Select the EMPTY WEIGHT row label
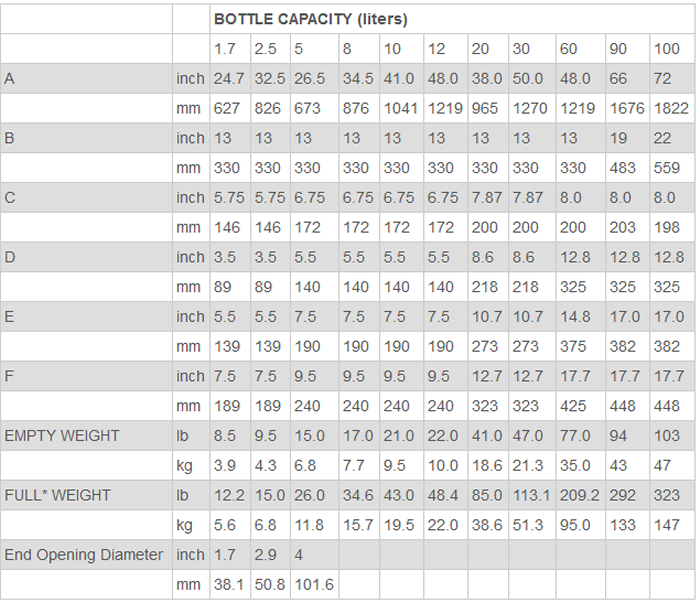Image resolution: width=700 pixels, height=603 pixels. pos(62,436)
